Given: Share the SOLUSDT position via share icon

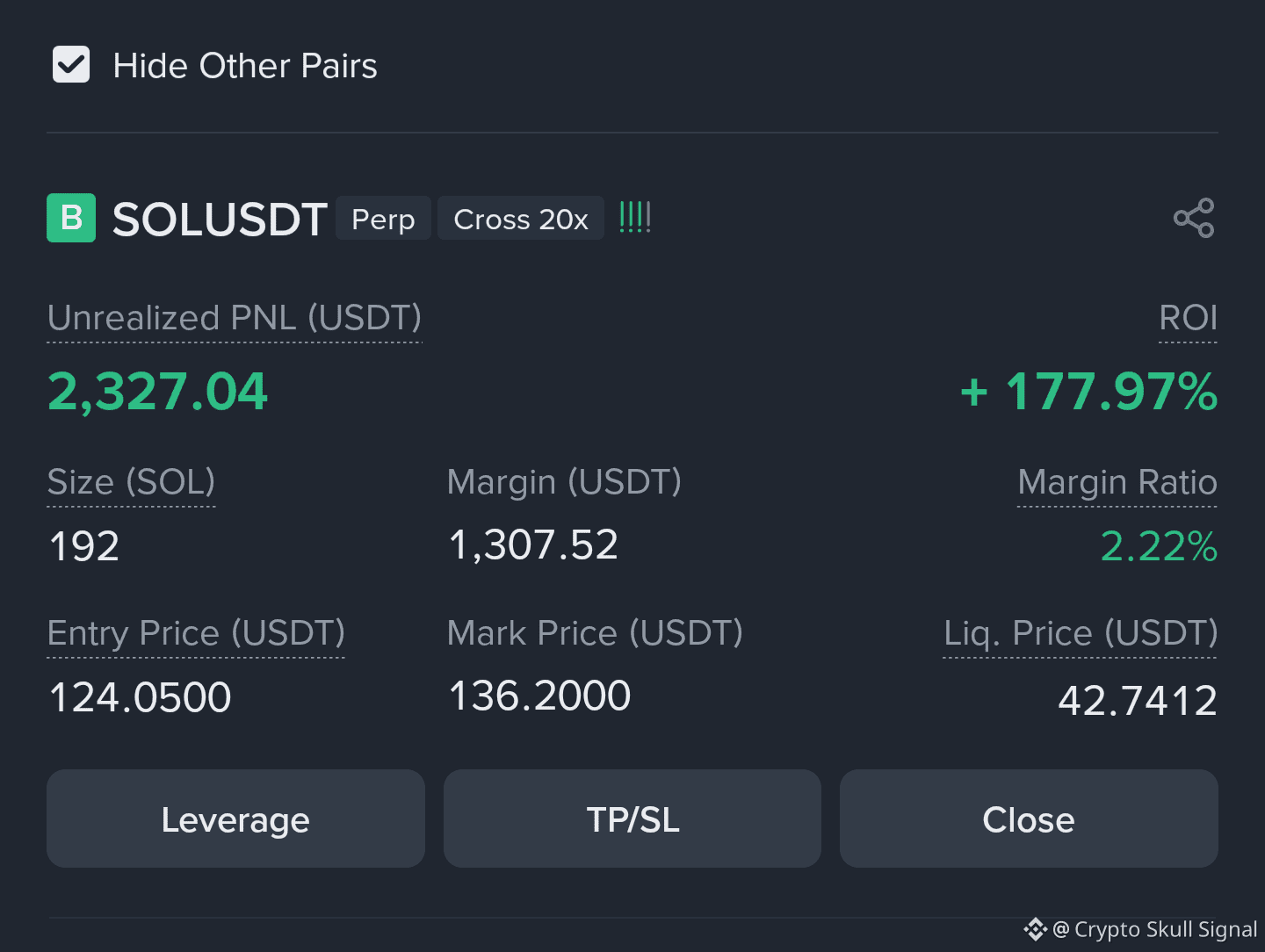Looking at the screenshot, I should pyautogui.click(x=1194, y=219).
